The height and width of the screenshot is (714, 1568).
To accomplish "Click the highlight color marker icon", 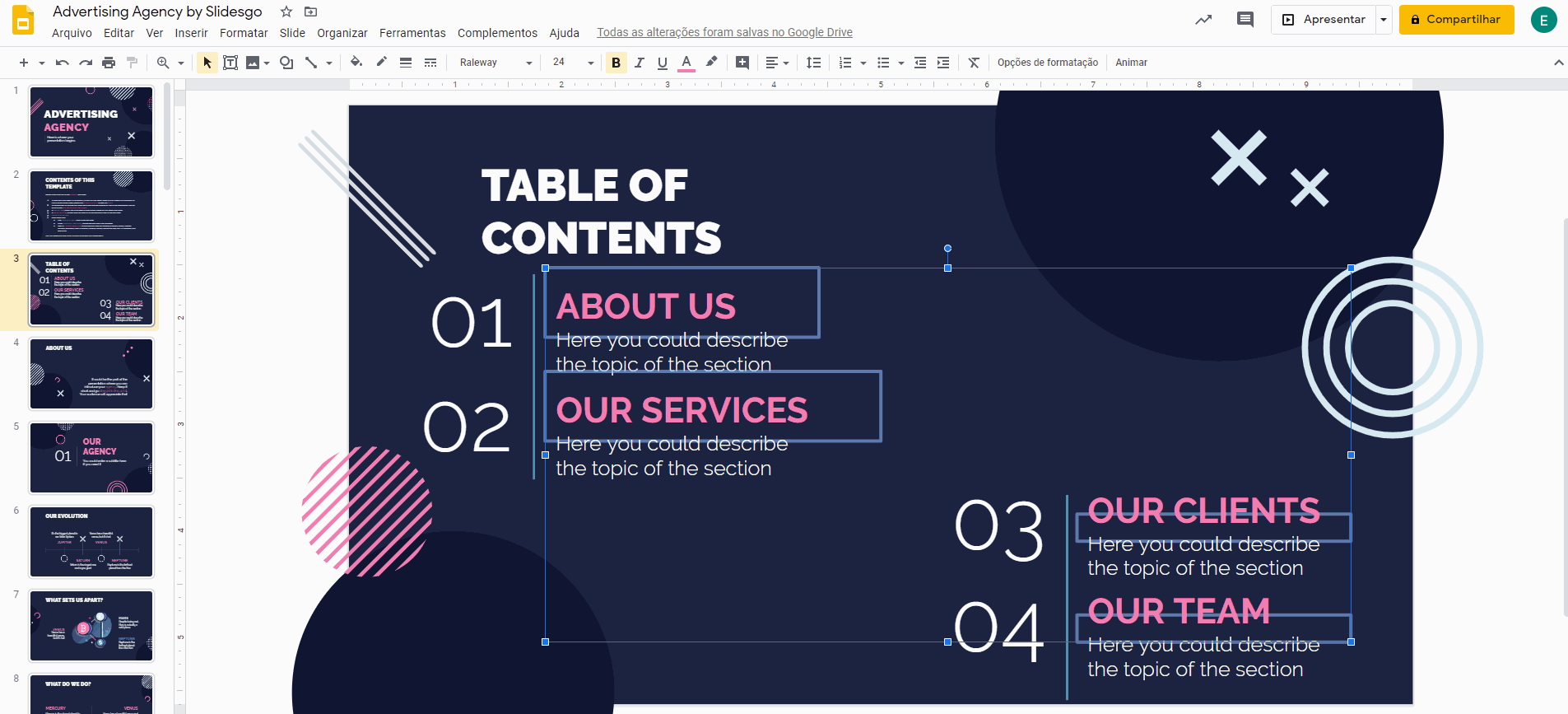I will pos(712,62).
